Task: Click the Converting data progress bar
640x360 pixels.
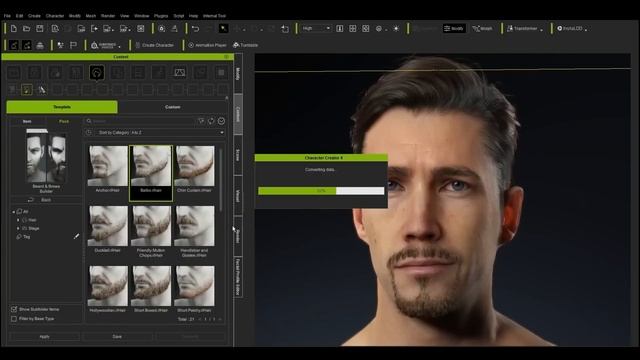Action: pos(321,191)
